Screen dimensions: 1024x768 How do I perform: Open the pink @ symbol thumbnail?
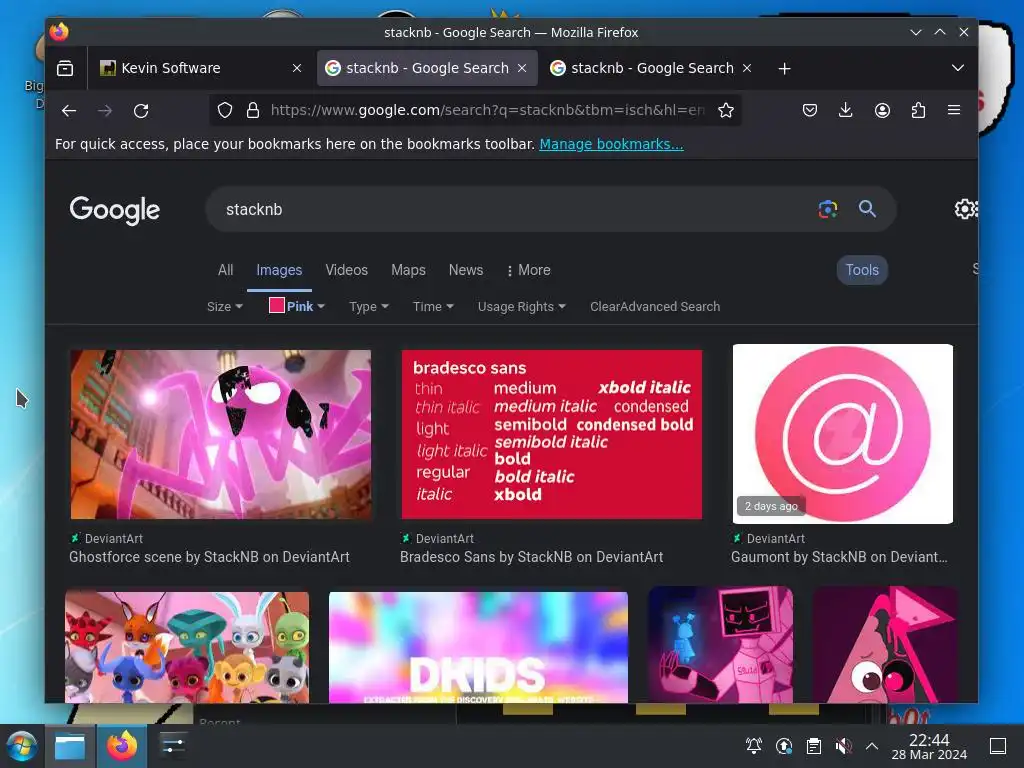(842, 434)
